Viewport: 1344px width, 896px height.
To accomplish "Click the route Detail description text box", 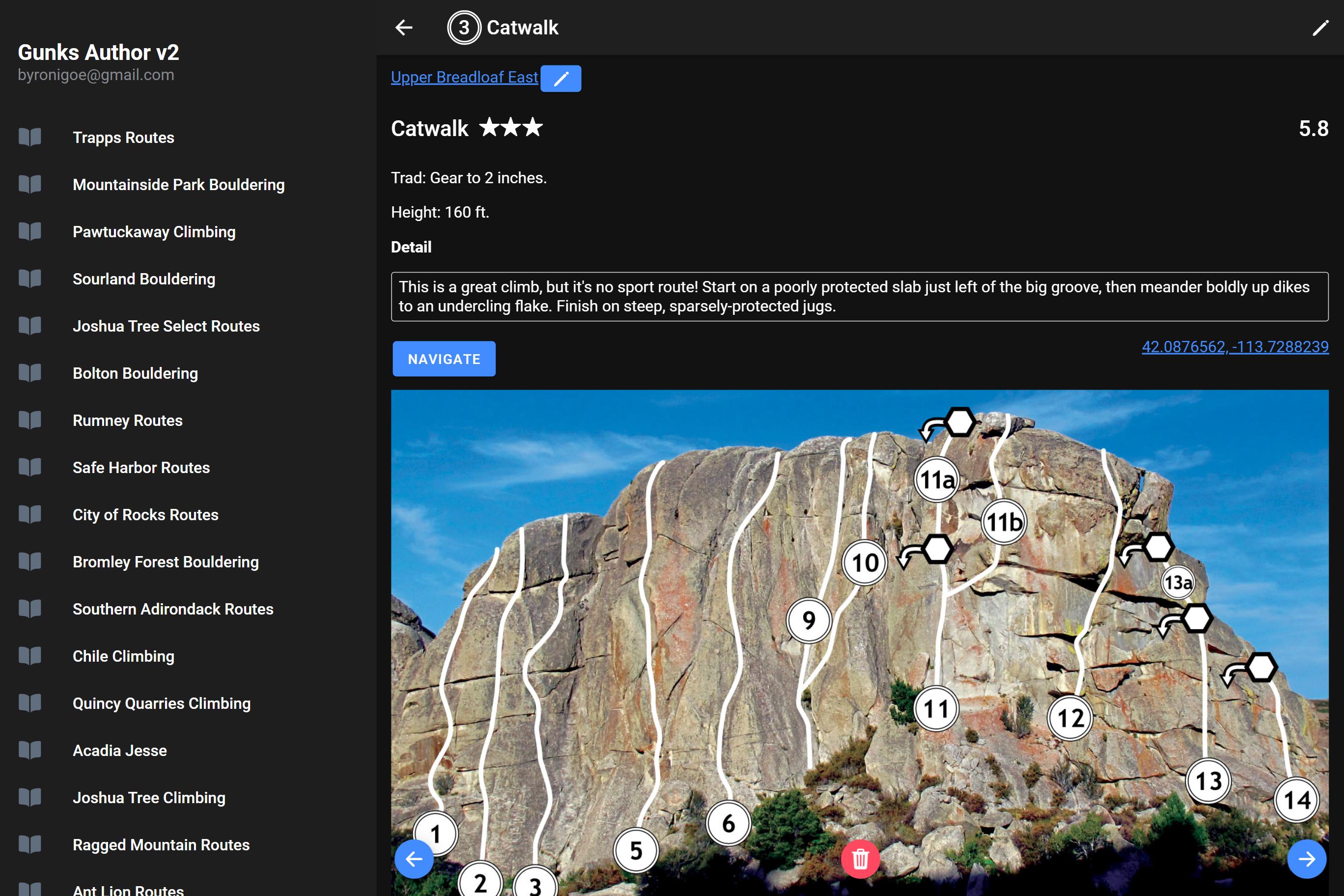I will coord(860,297).
